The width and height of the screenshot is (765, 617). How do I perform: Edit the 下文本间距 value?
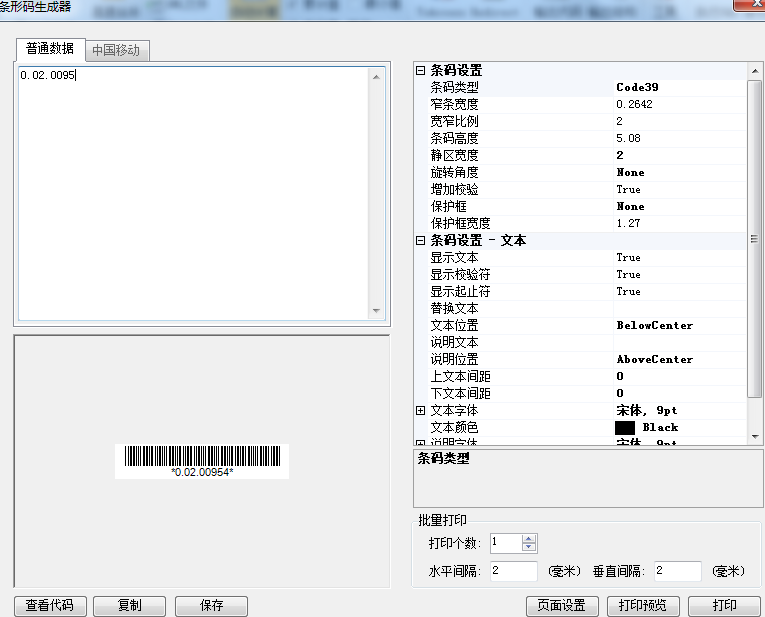(680, 394)
